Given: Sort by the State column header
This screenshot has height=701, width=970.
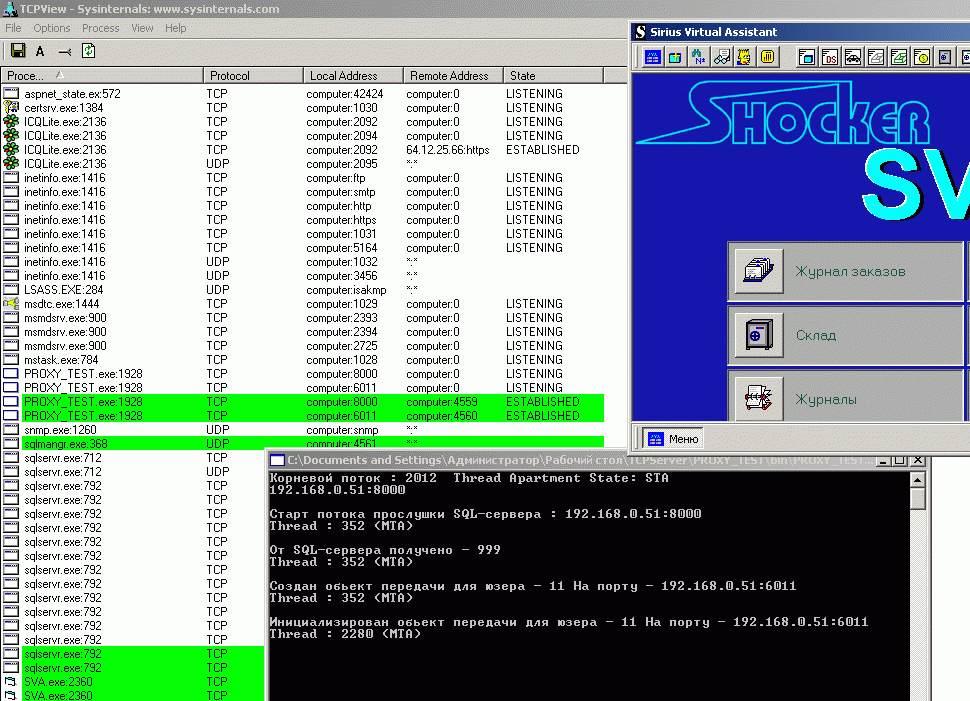Looking at the screenshot, I should tap(553, 75).
